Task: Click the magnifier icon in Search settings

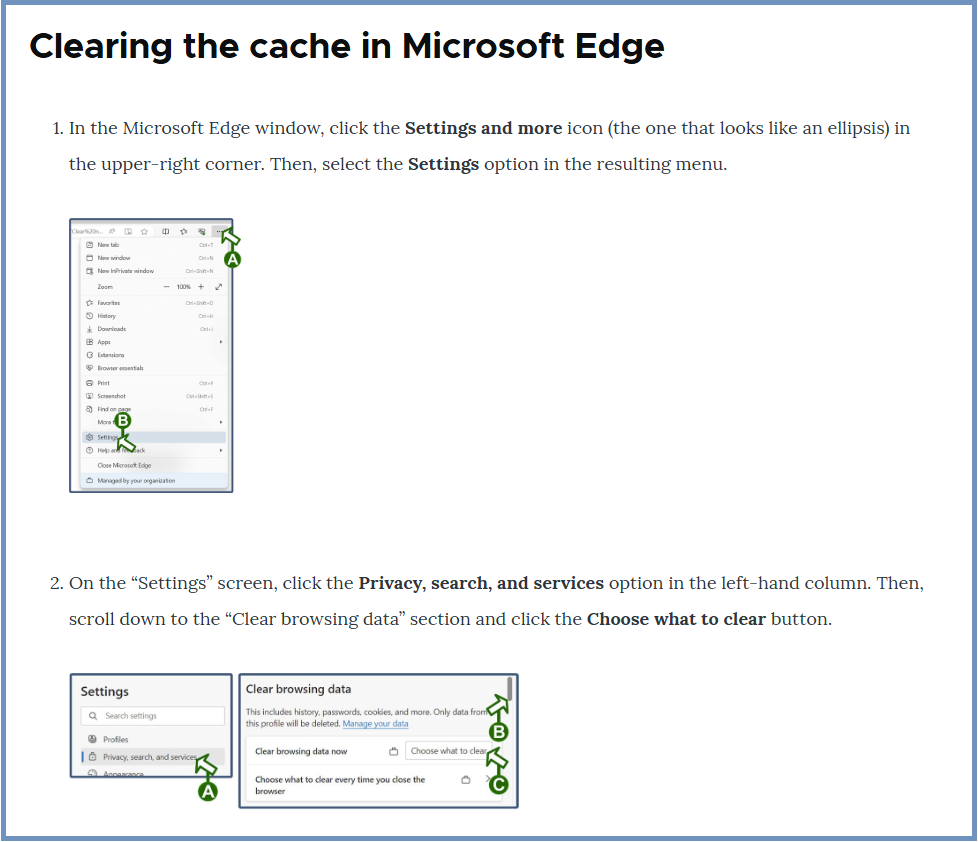Action: [x=93, y=716]
